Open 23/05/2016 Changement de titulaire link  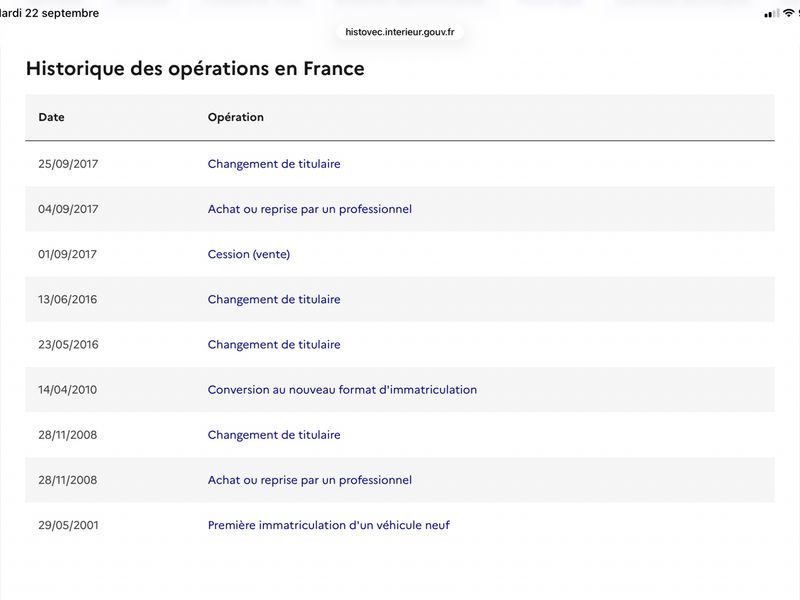(274, 344)
